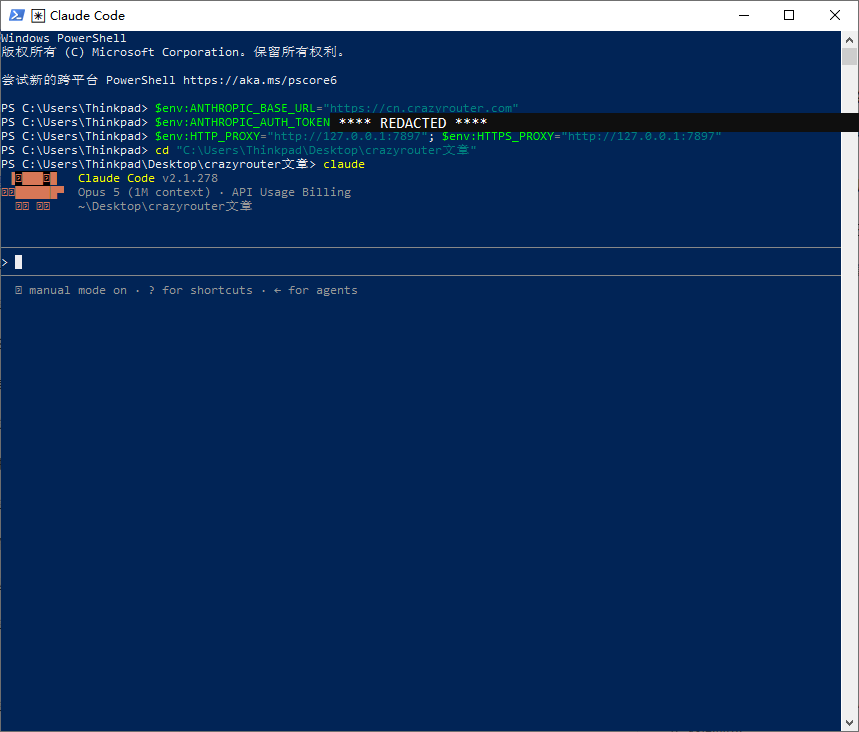Click the Claude orange pixel mascot logo
The height and width of the screenshot is (732, 859).
tap(34, 192)
